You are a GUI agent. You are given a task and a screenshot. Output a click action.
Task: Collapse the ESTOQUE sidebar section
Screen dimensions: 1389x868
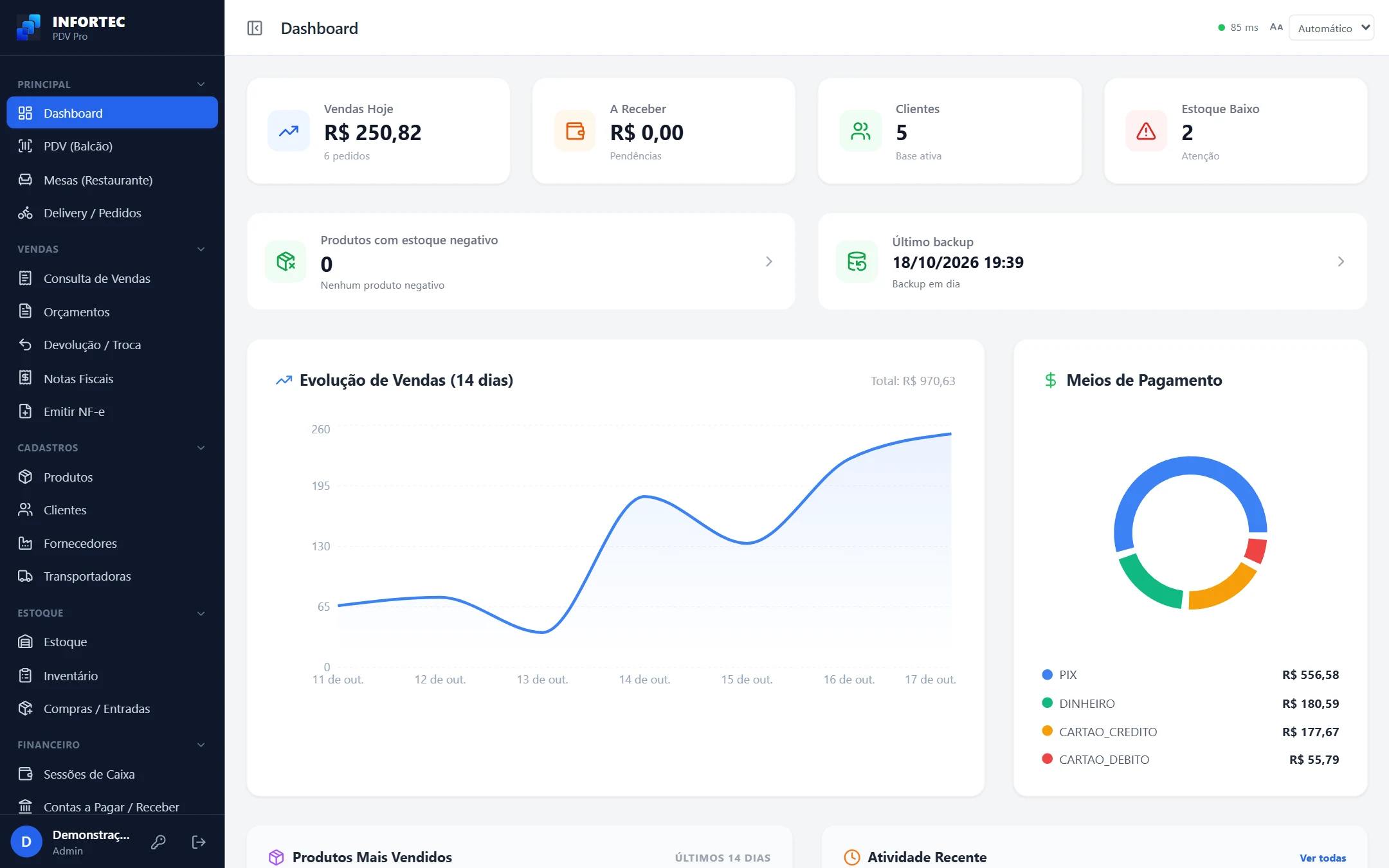click(x=201, y=613)
